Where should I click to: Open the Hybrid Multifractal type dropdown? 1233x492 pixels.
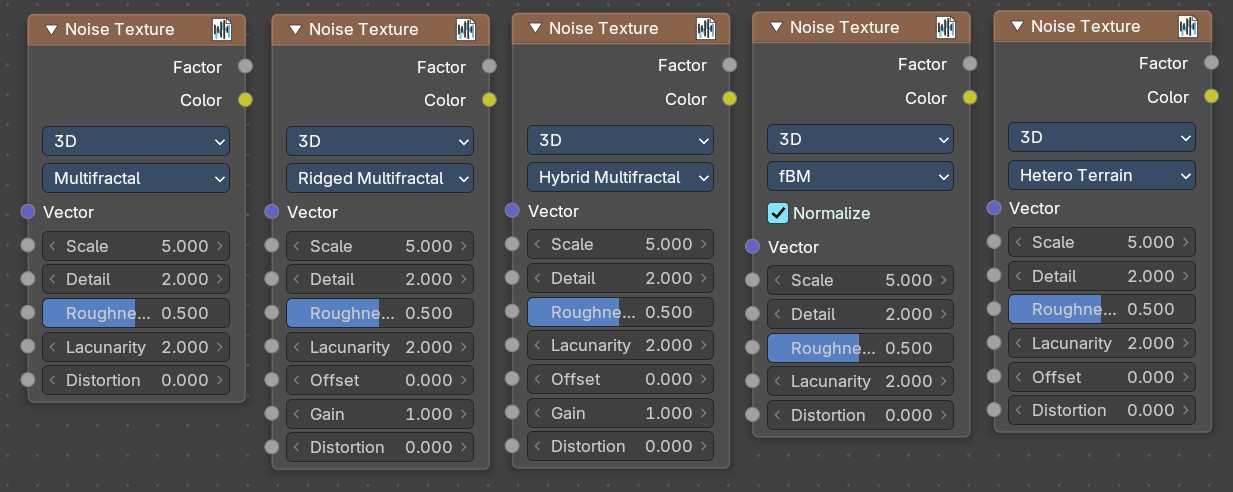point(620,177)
